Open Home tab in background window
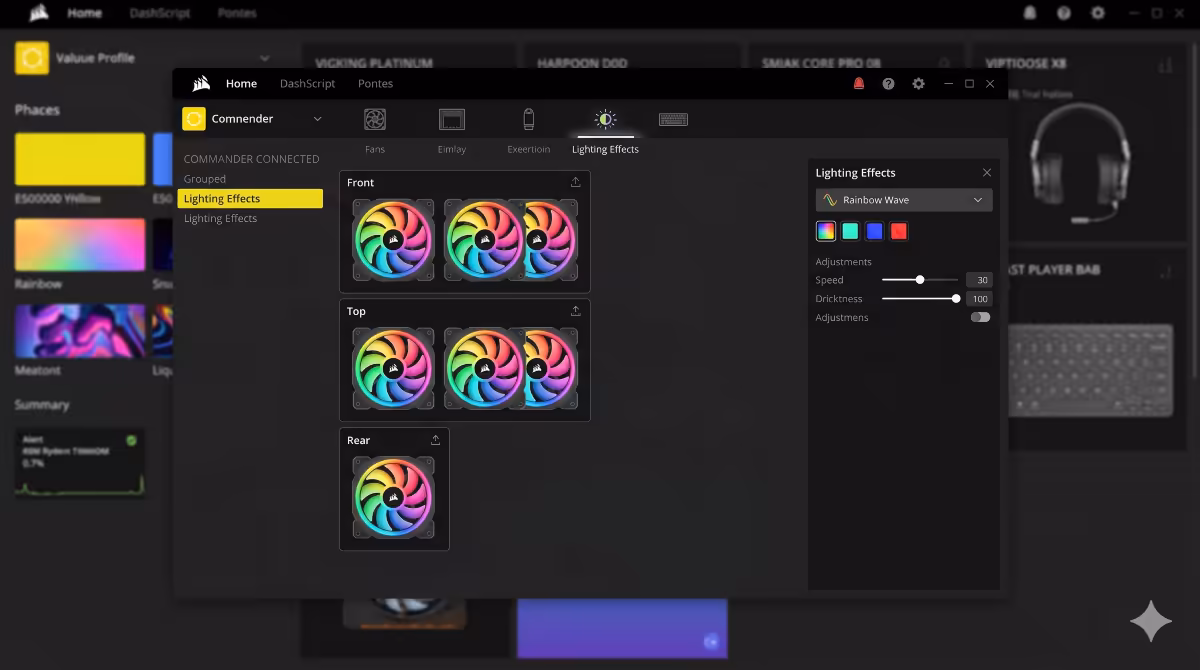Screen dimensions: 1200x670 [x=85, y=13]
